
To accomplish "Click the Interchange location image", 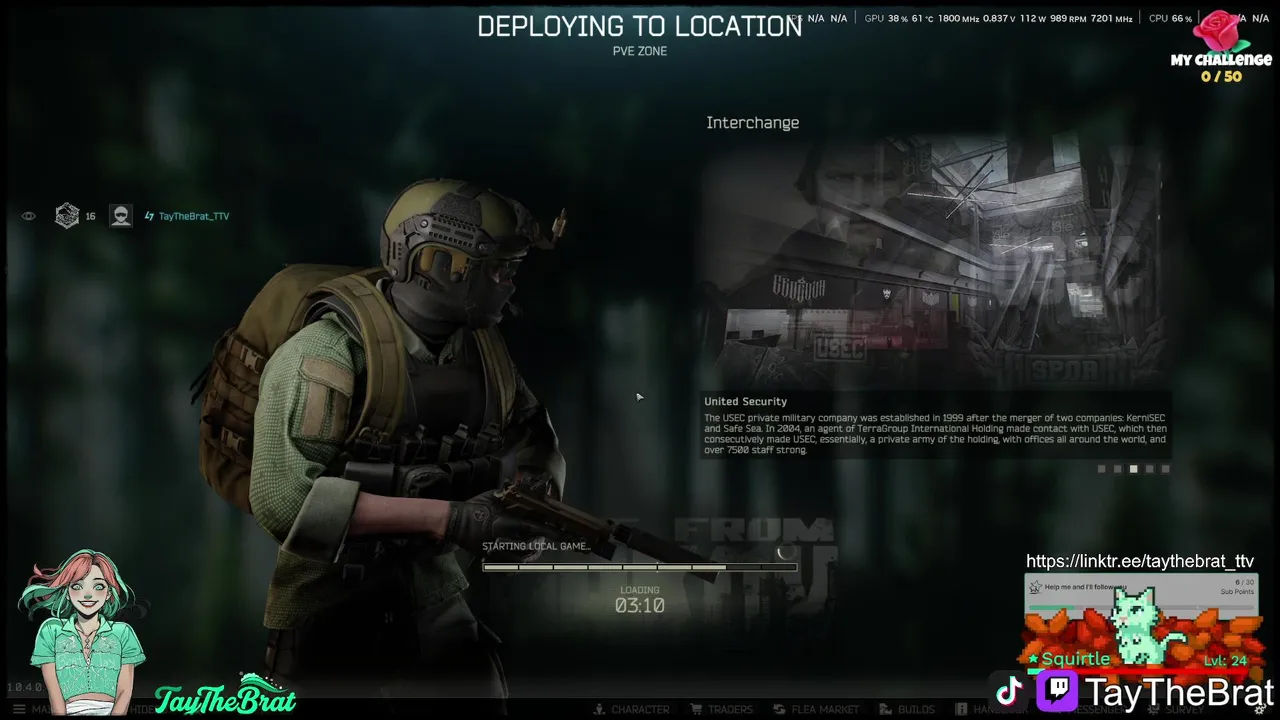I will click(x=935, y=262).
